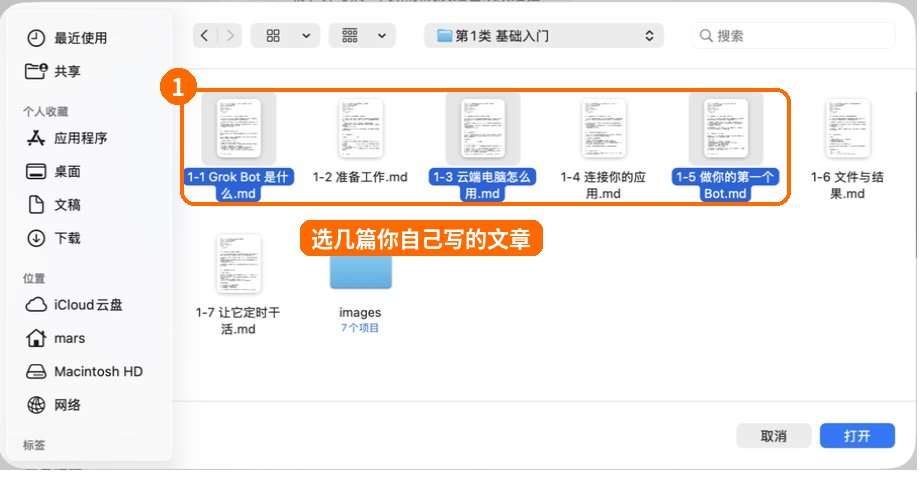919x480 pixels.
Task: Open view mode dropdown arrow
Action: 306,36
